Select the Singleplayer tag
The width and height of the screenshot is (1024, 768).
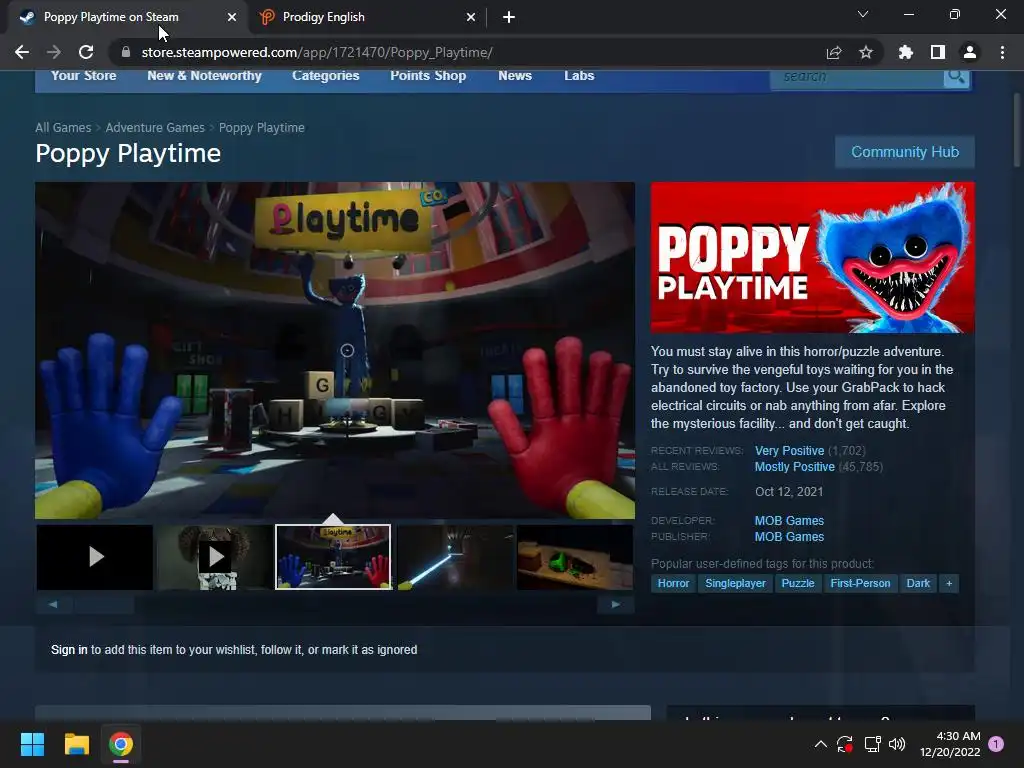click(x=735, y=583)
